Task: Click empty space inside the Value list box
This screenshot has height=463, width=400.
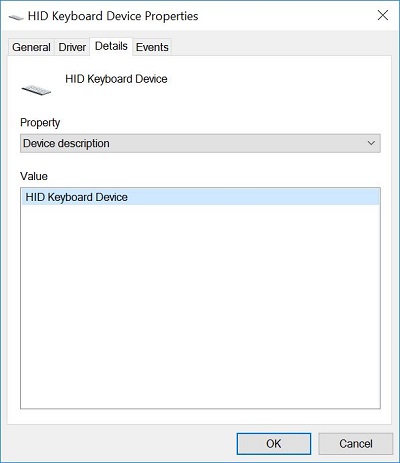Action: tap(200, 306)
